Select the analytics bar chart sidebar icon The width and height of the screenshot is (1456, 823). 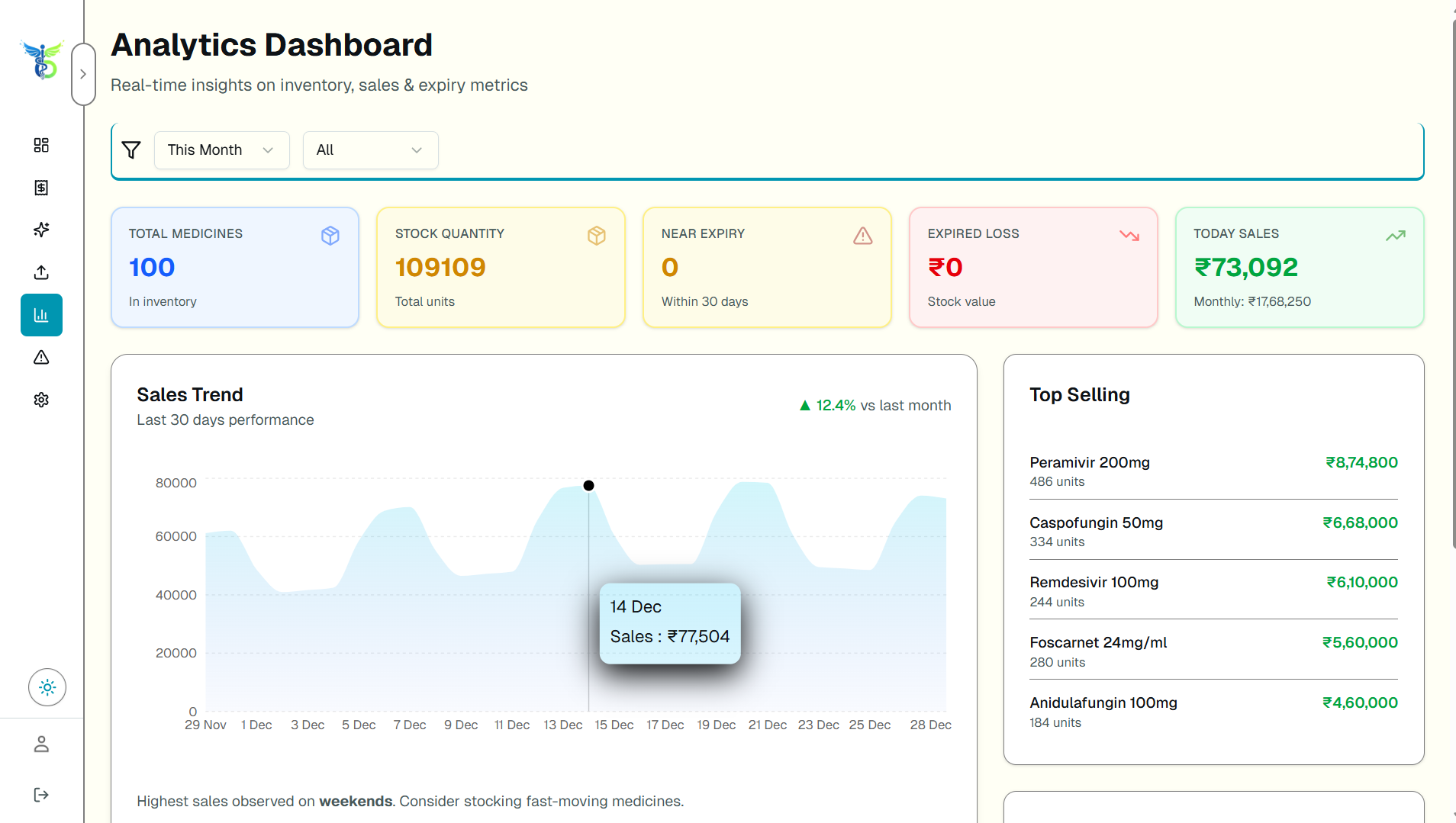coord(41,315)
